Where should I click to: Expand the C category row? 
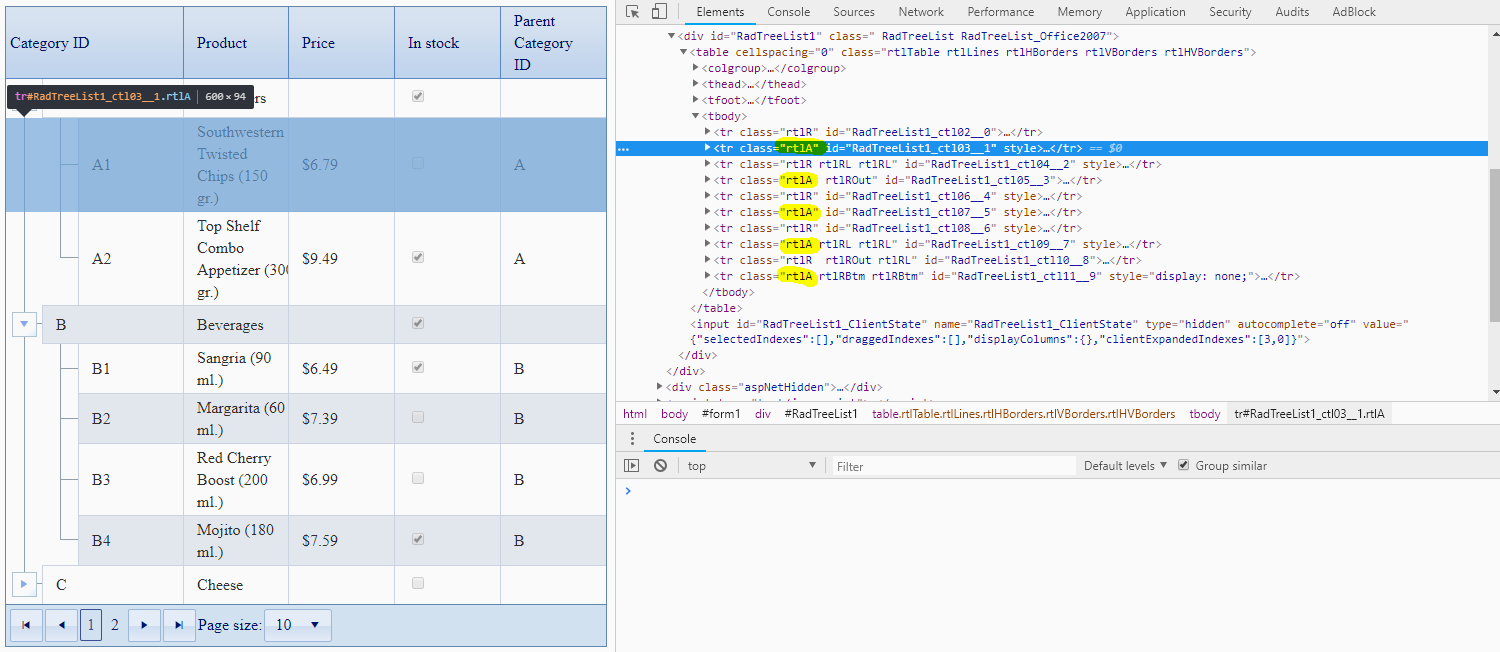[x=25, y=584]
